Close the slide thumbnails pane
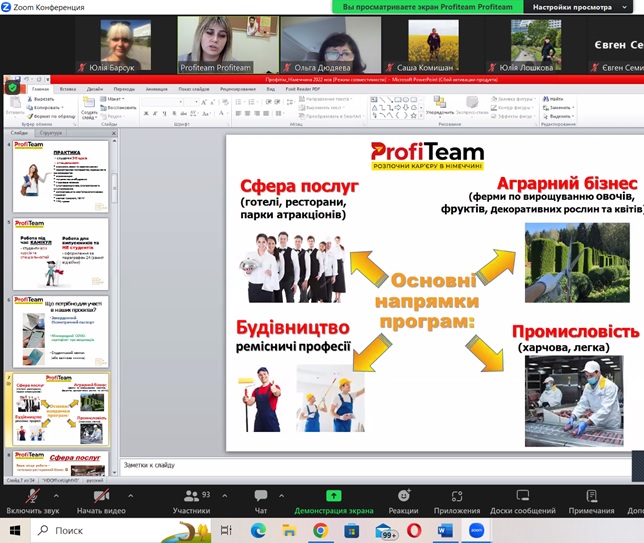 pos(114,133)
